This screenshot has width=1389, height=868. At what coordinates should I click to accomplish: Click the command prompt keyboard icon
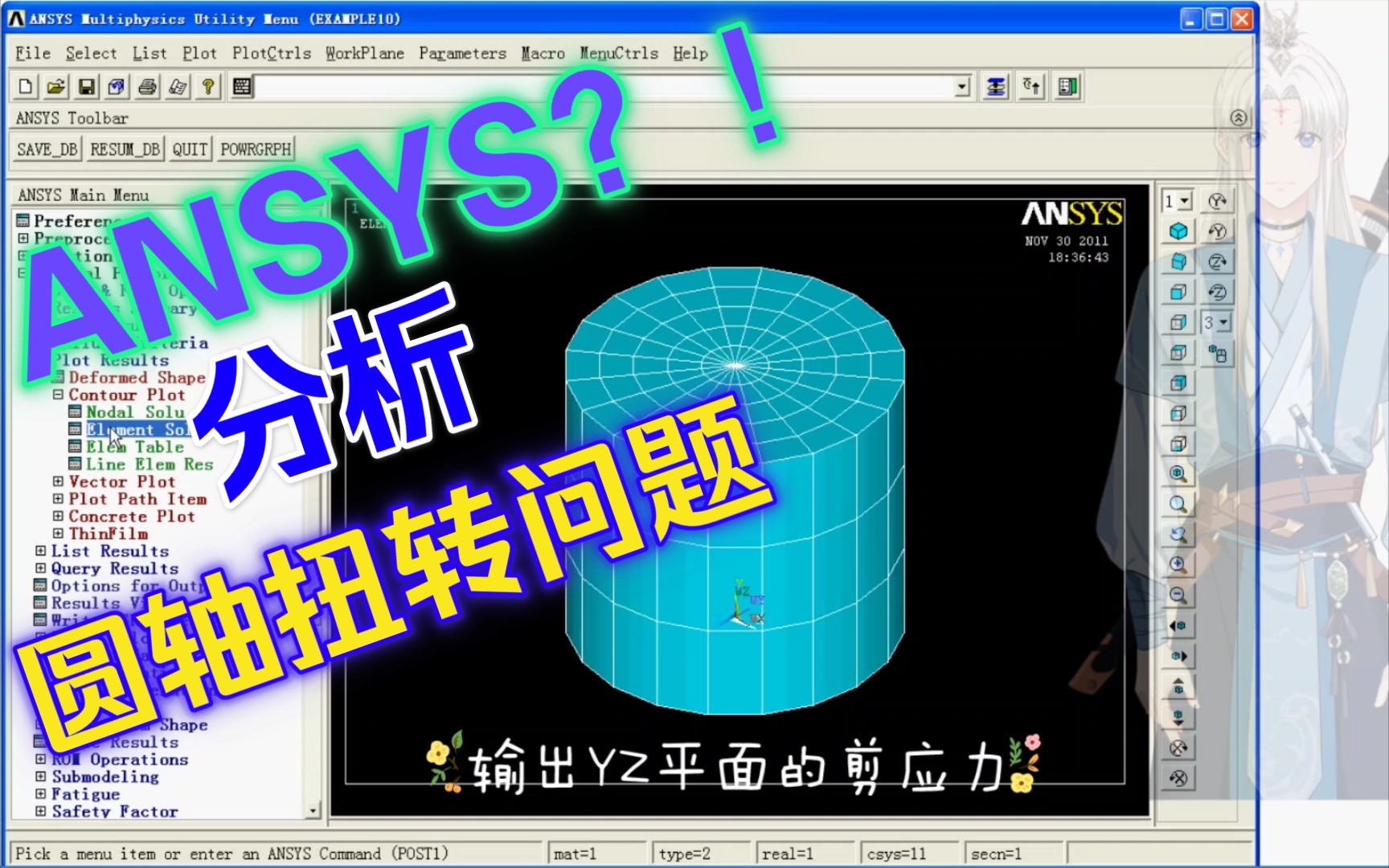tap(241, 87)
